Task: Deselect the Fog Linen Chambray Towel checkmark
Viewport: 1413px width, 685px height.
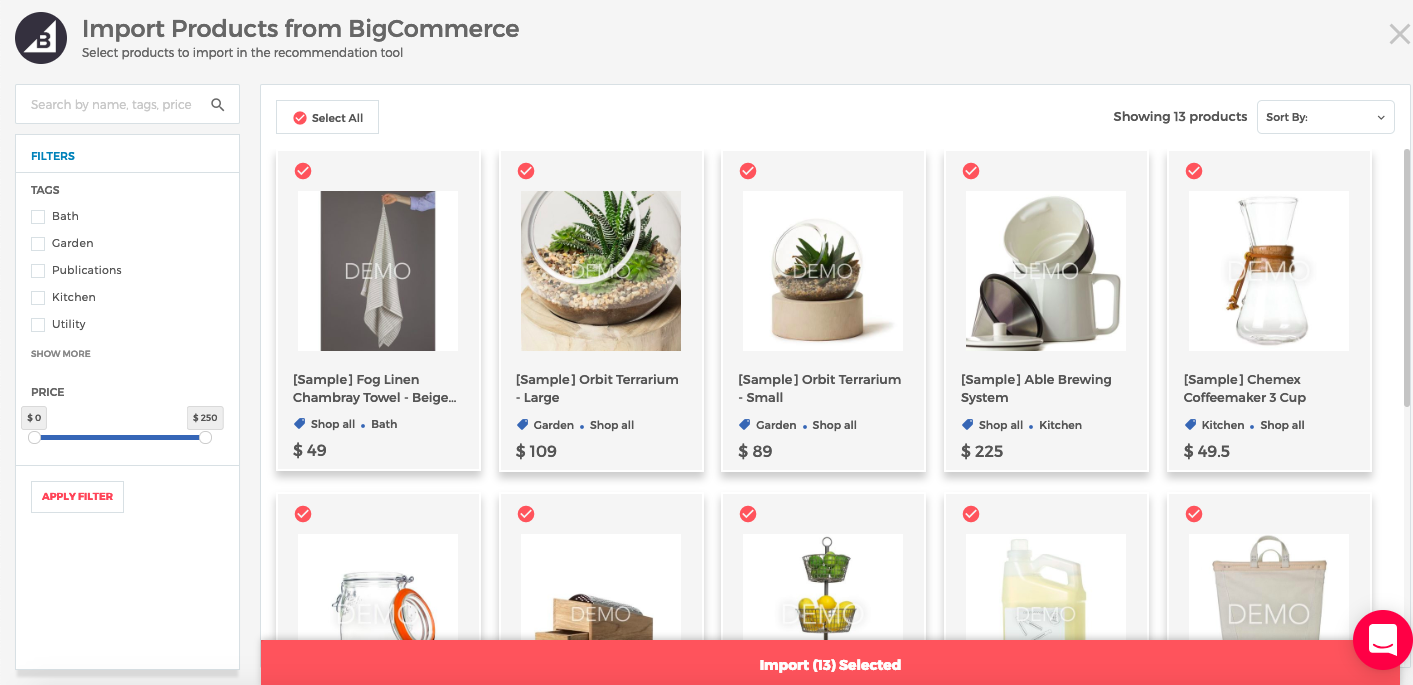Action: [x=303, y=171]
